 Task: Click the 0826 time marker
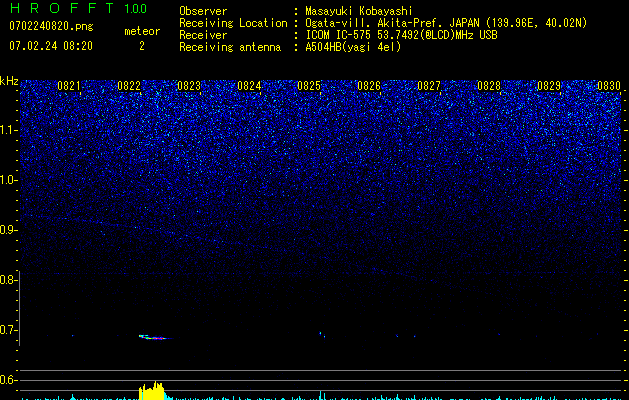369,86
